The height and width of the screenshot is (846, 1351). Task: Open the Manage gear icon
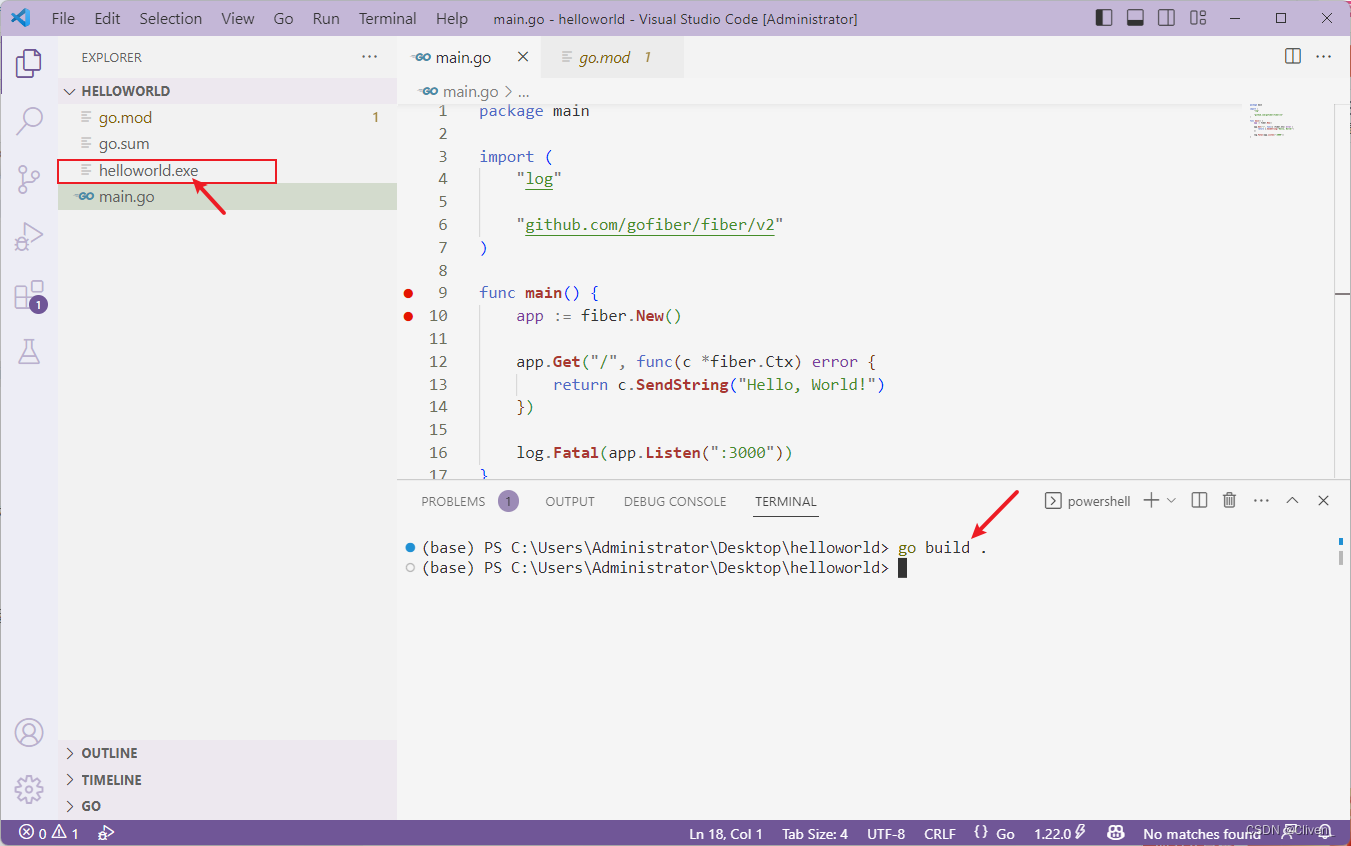click(29, 788)
